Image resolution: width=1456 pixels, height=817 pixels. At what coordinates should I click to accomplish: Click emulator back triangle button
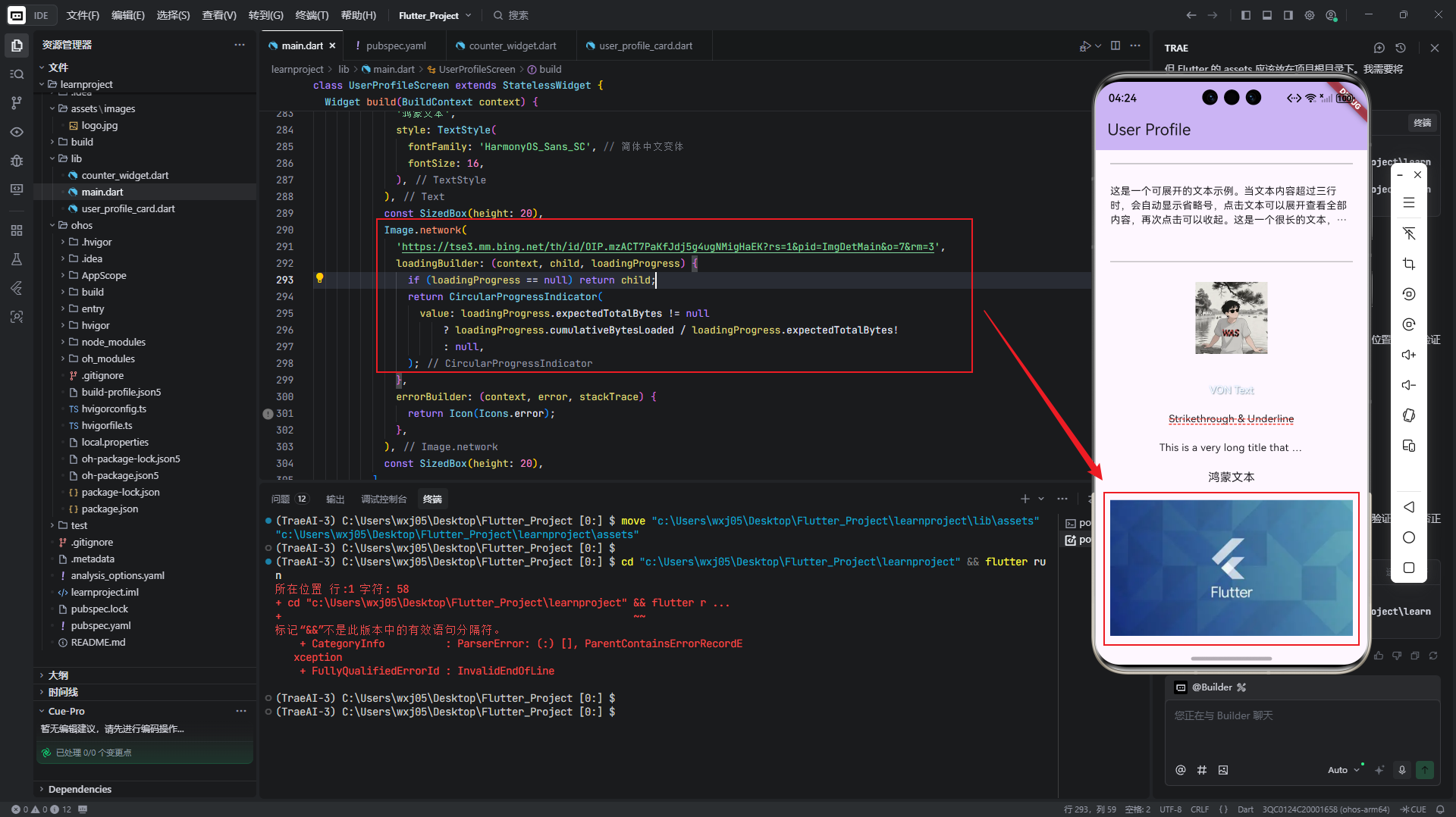tap(1409, 507)
